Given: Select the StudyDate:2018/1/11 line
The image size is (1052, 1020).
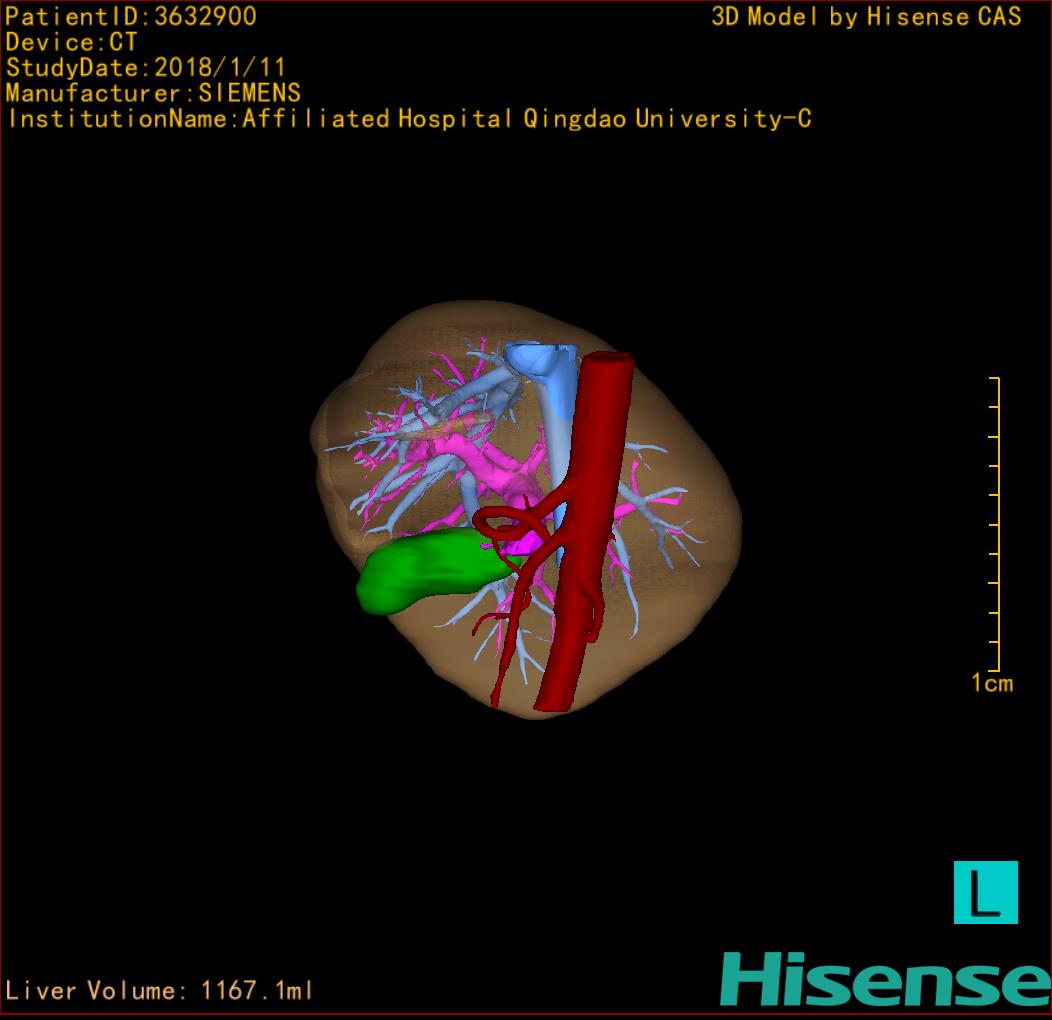Looking at the screenshot, I should click(x=146, y=68).
